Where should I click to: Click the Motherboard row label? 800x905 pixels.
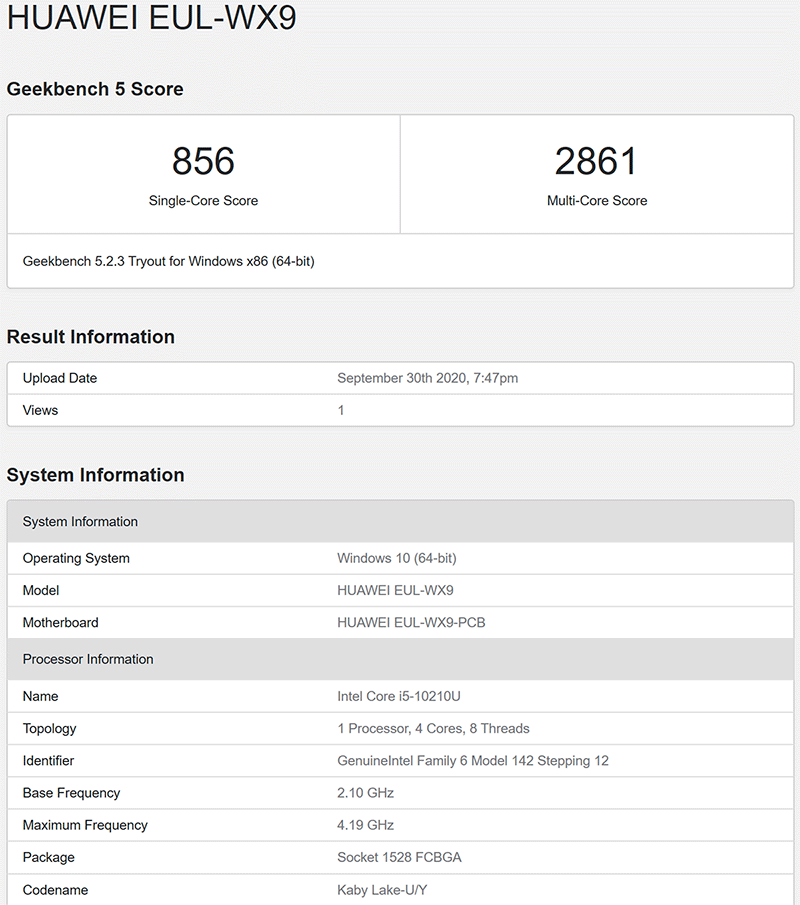(61, 623)
